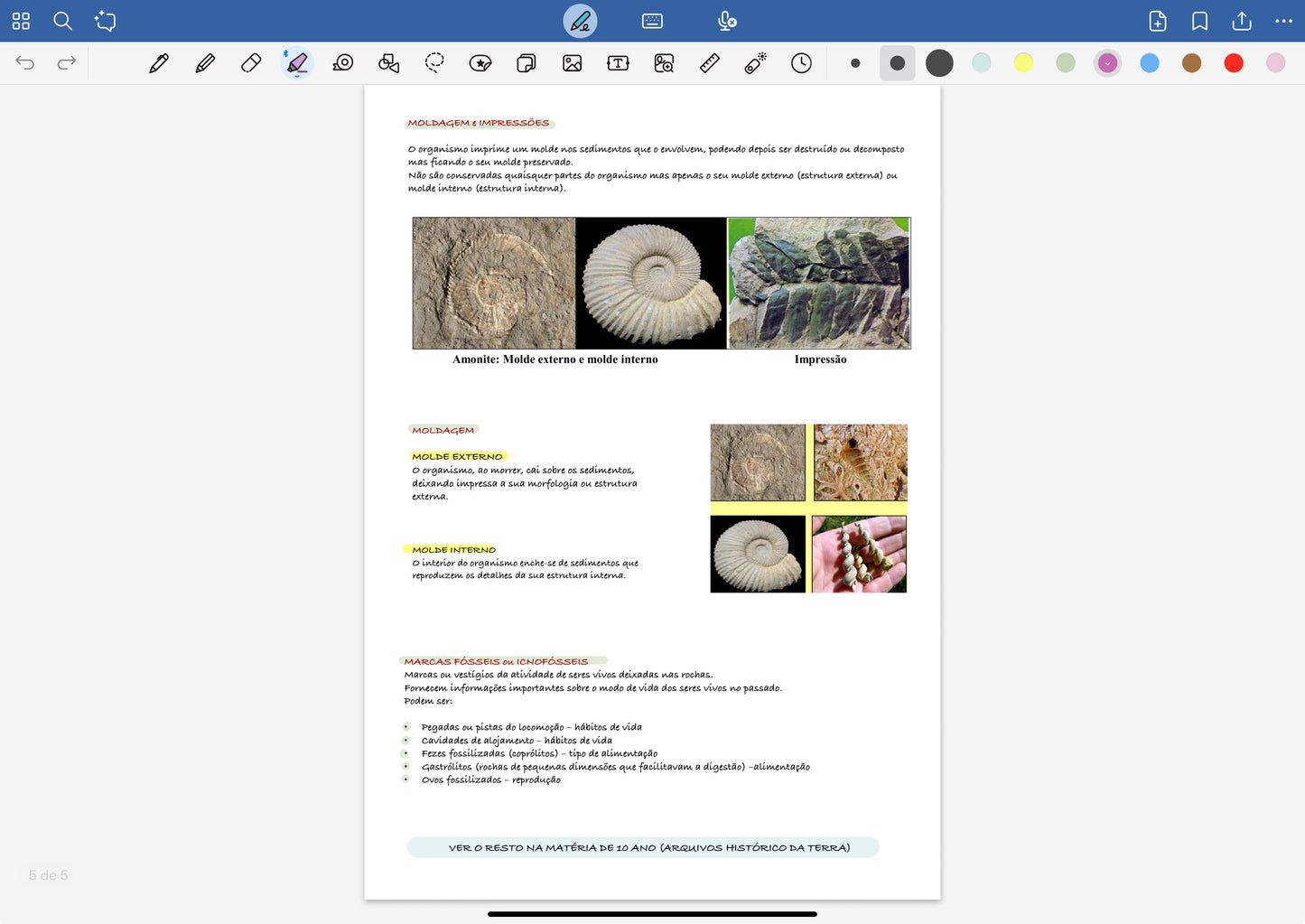1305x924 pixels.
Task: Select the Ruler tool
Action: (710, 63)
